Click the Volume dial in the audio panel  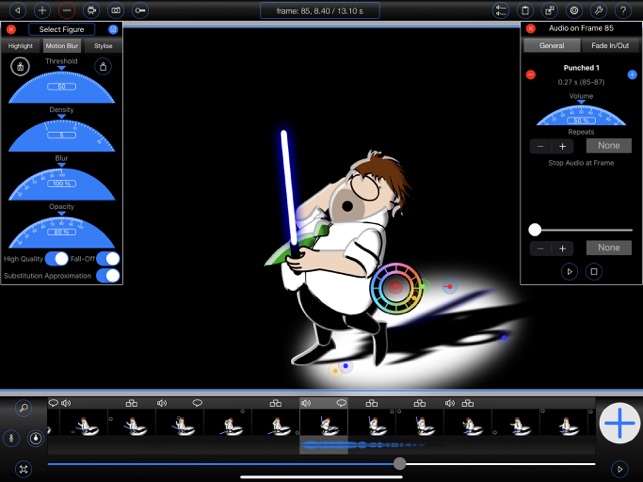(581, 115)
